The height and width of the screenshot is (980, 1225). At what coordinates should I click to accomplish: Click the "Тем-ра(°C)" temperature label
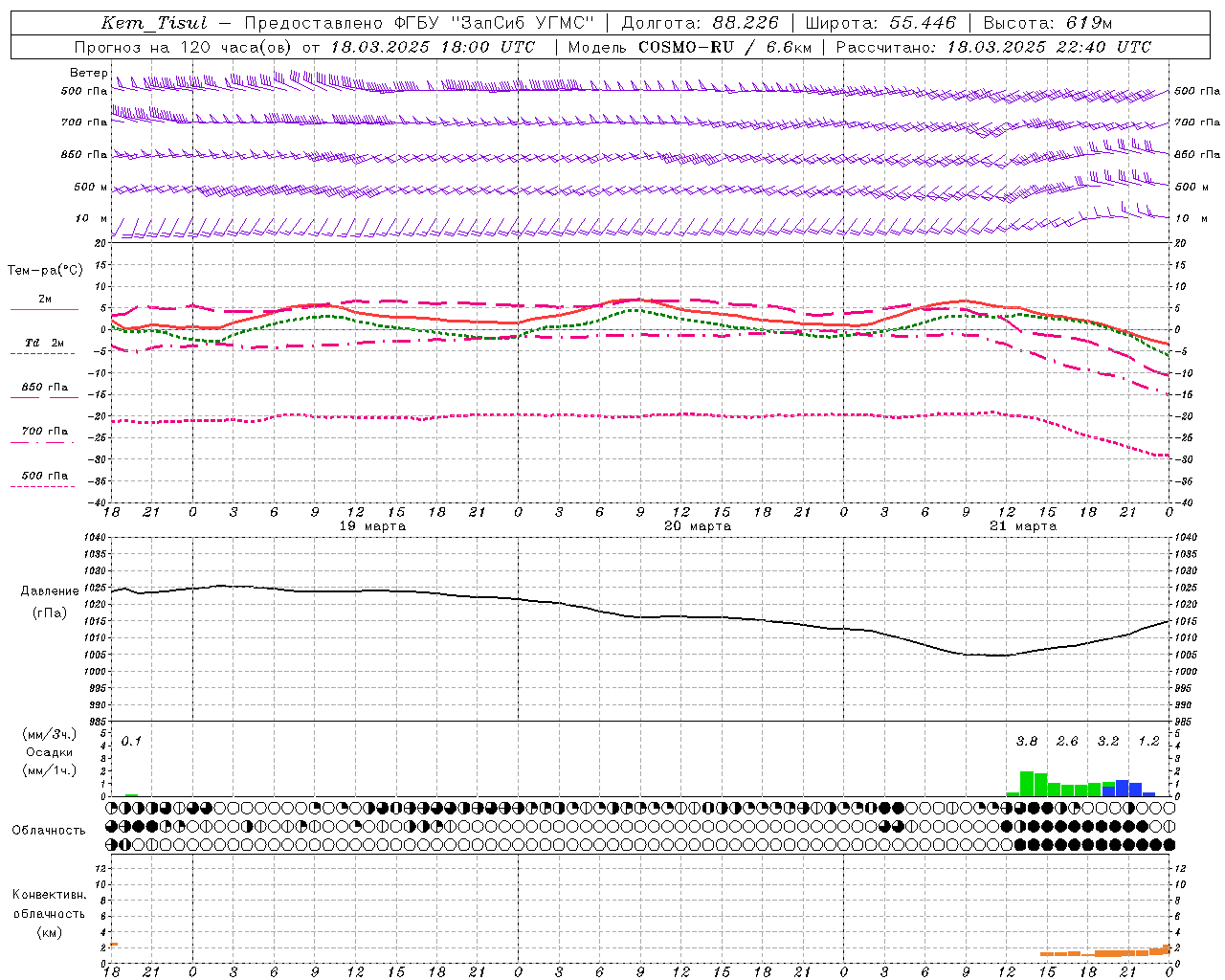pyautogui.click(x=45, y=271)
